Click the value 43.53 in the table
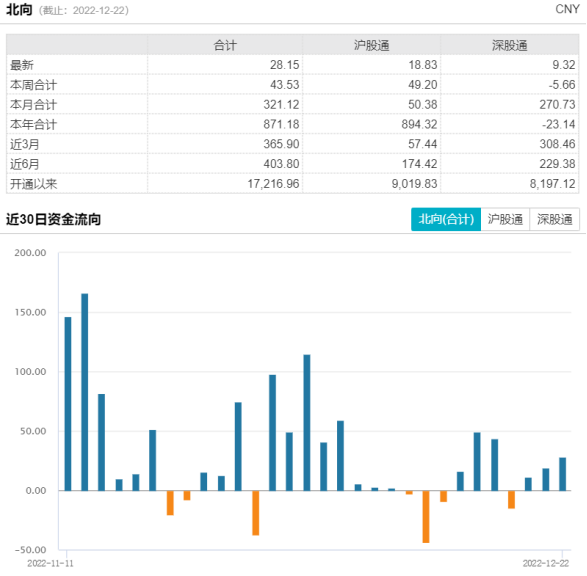This screenshot has width=587, height=576. (285, 85)
